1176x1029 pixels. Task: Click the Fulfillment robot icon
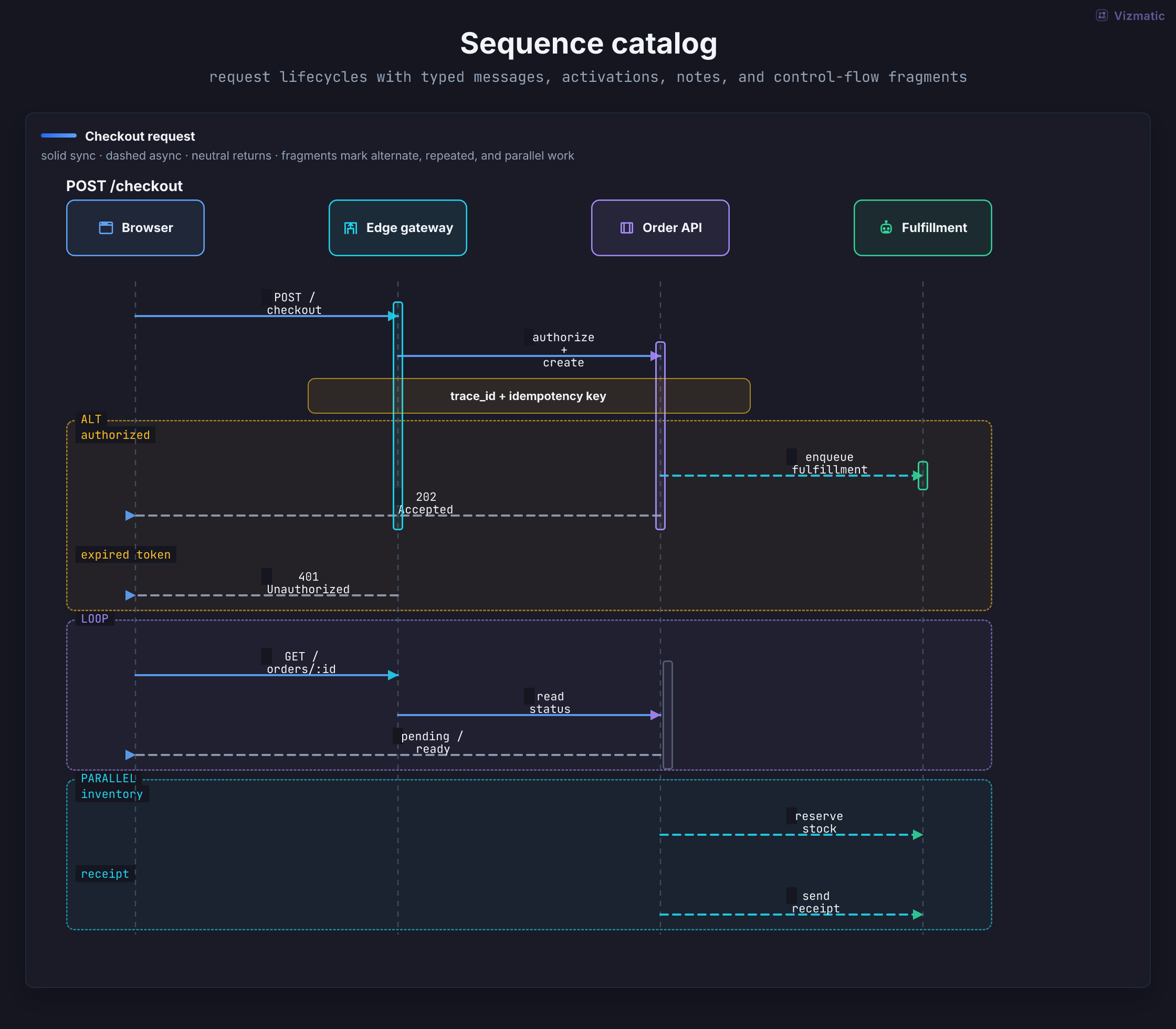[x=886, y=228]
